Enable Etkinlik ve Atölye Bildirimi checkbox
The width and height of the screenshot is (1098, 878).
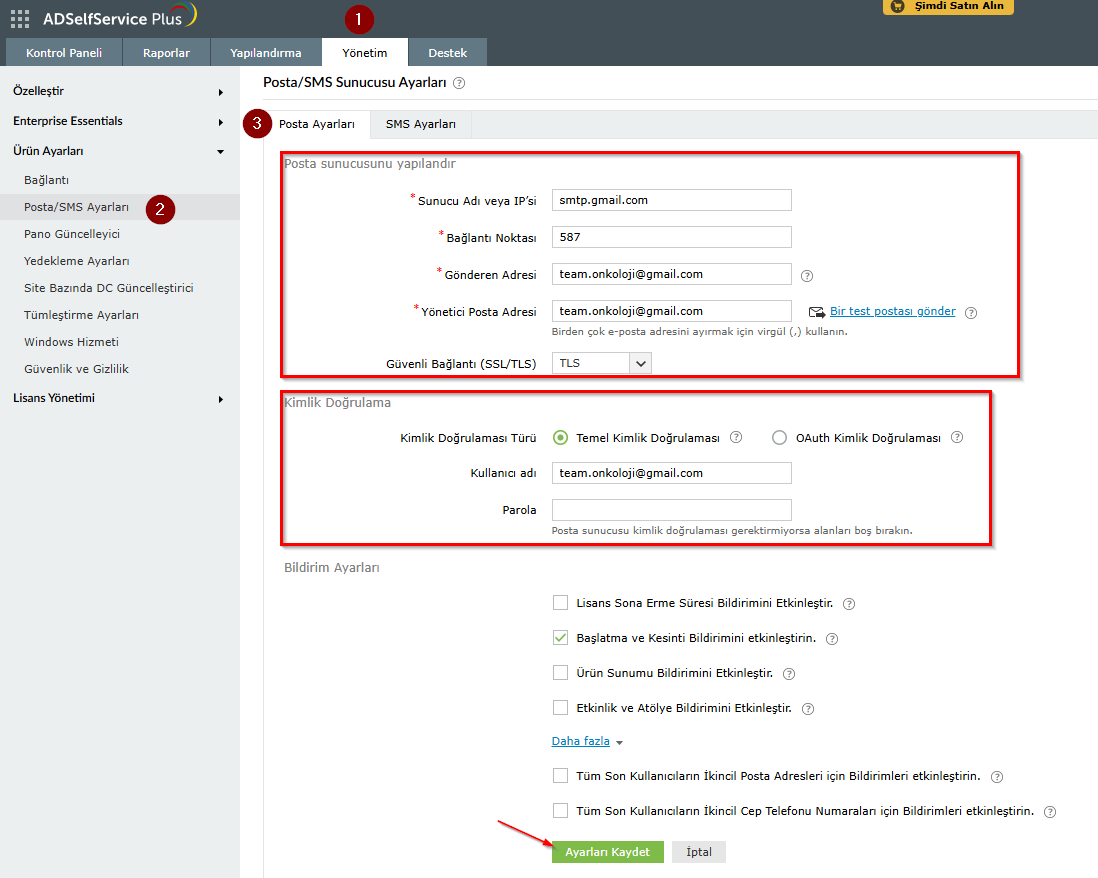560,707
